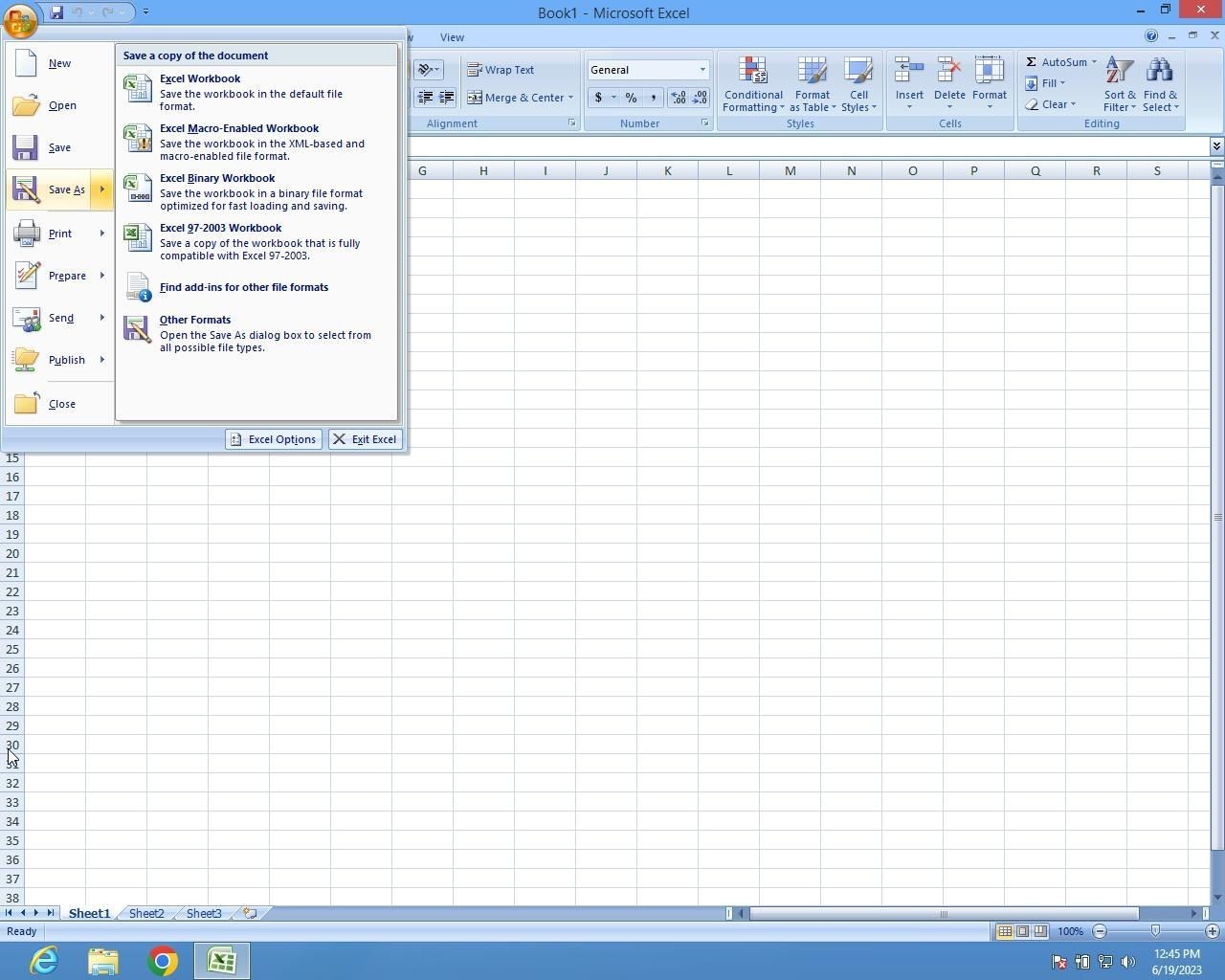Expand the General number format dropdown
Screen dimensions: 1225x980
pos(702,70)
